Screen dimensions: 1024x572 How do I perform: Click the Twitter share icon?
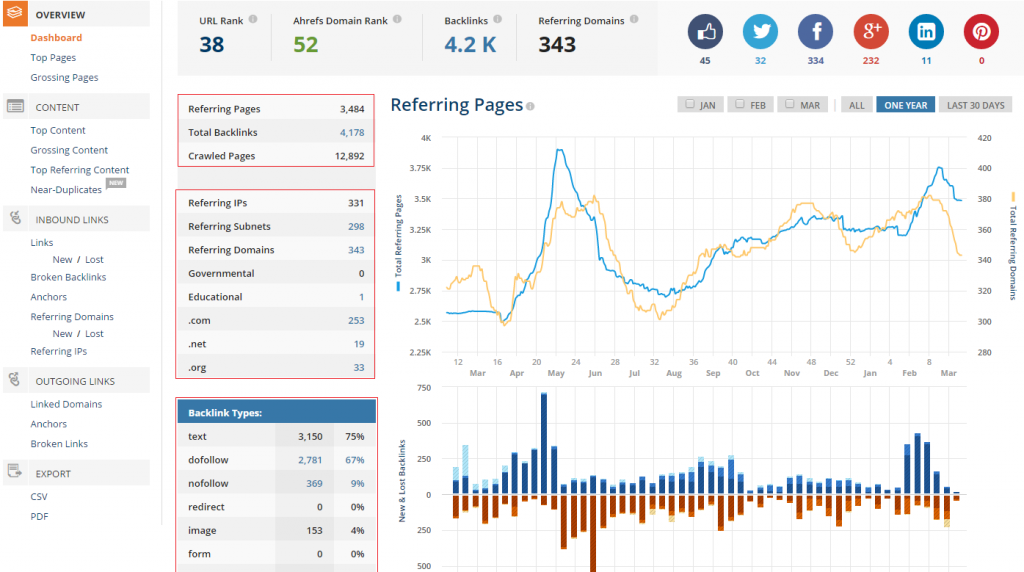760,32
